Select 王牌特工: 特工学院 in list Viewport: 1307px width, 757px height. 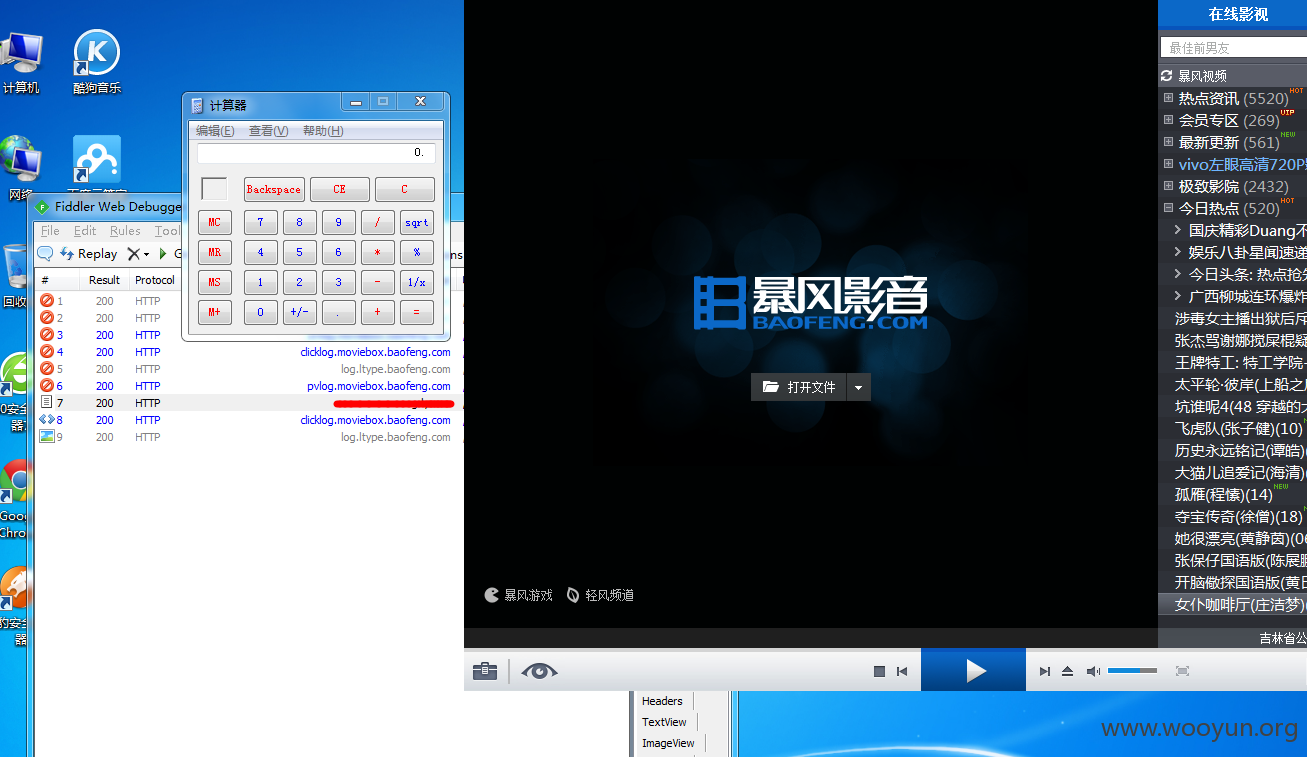(1240, 362)
